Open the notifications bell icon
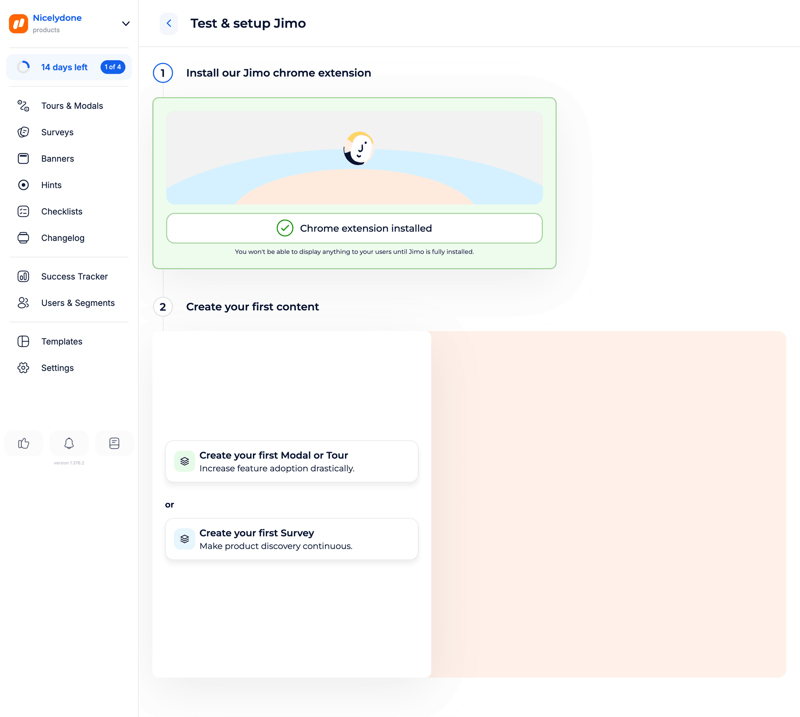Image resolution: width=800 pixels, height=717 pixels. click(x=68, y=443)
